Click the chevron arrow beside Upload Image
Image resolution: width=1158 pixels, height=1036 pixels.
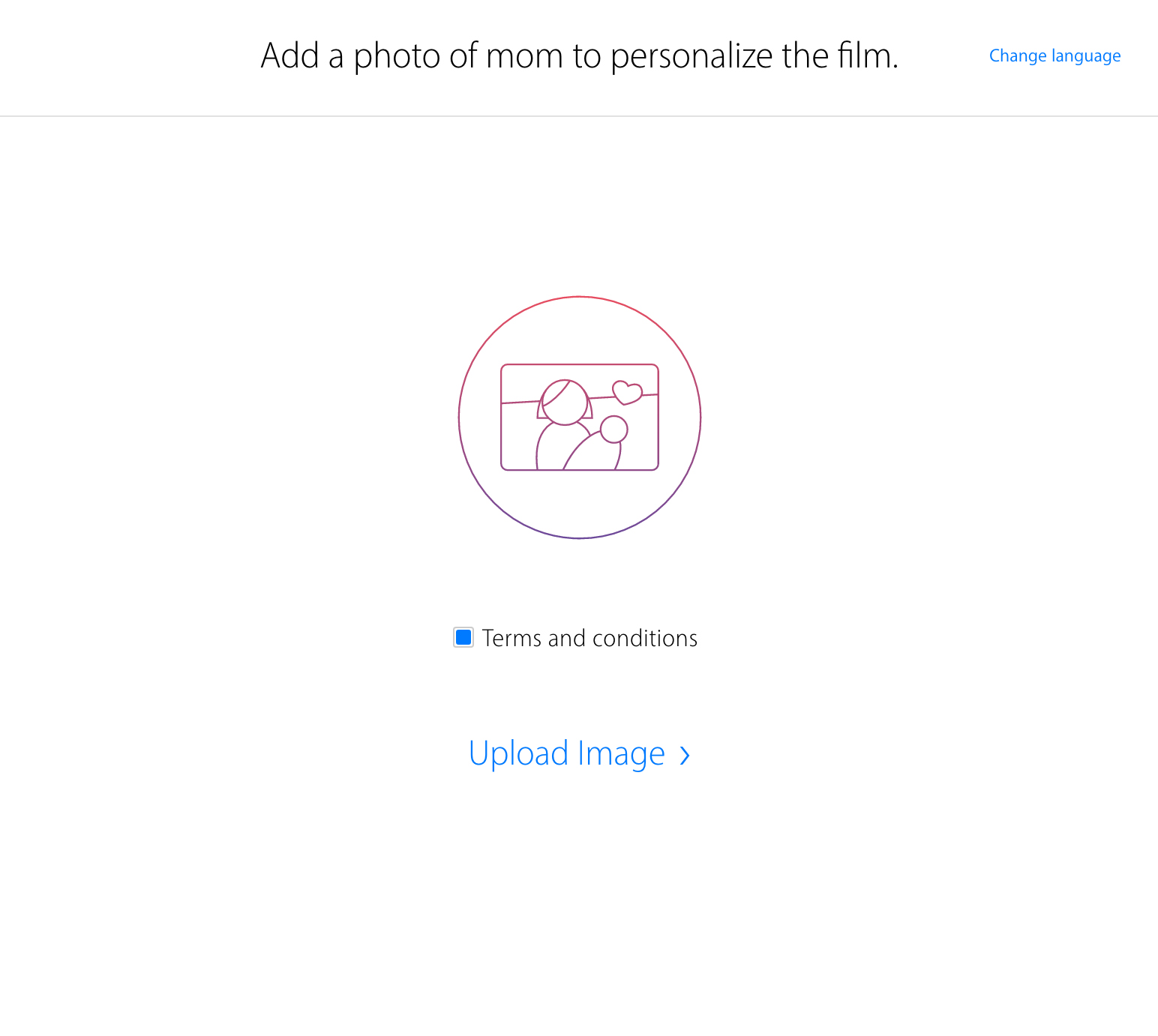tap(684, 755)
